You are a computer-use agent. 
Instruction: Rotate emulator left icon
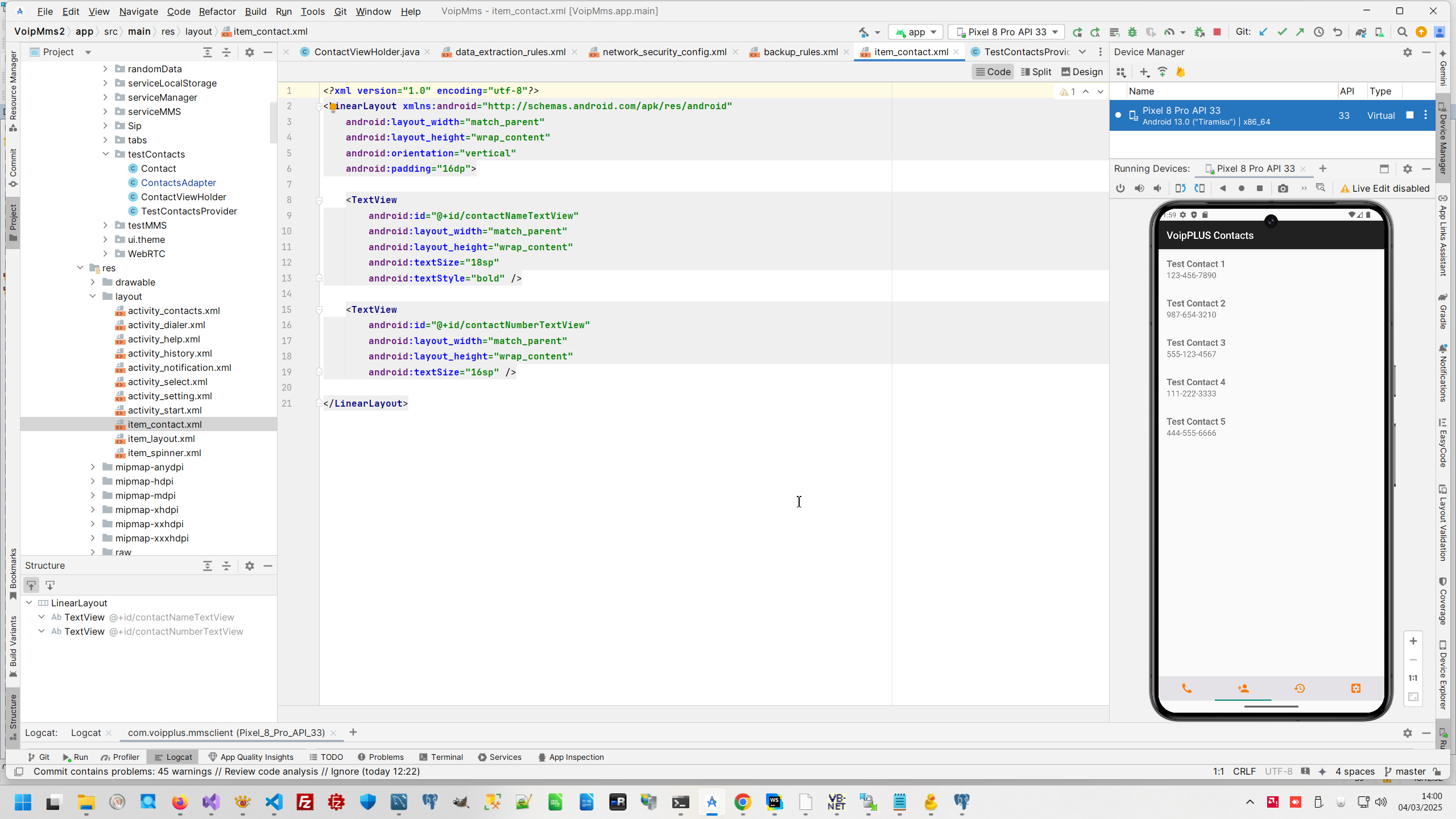1180,188
